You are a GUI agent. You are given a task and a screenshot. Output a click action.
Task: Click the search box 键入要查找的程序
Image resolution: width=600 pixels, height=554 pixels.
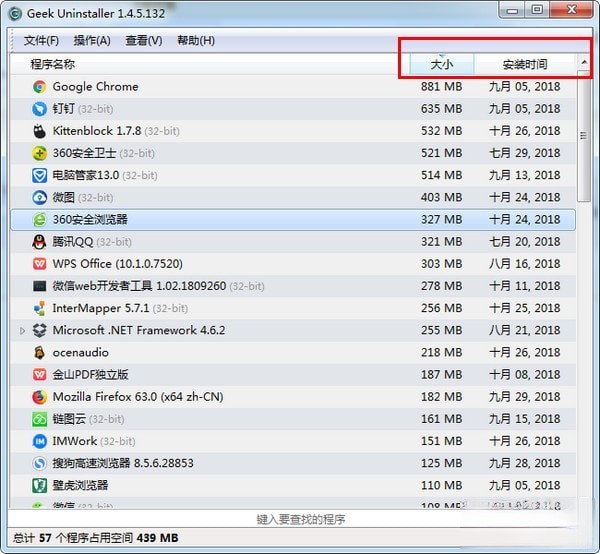point(301,519)
